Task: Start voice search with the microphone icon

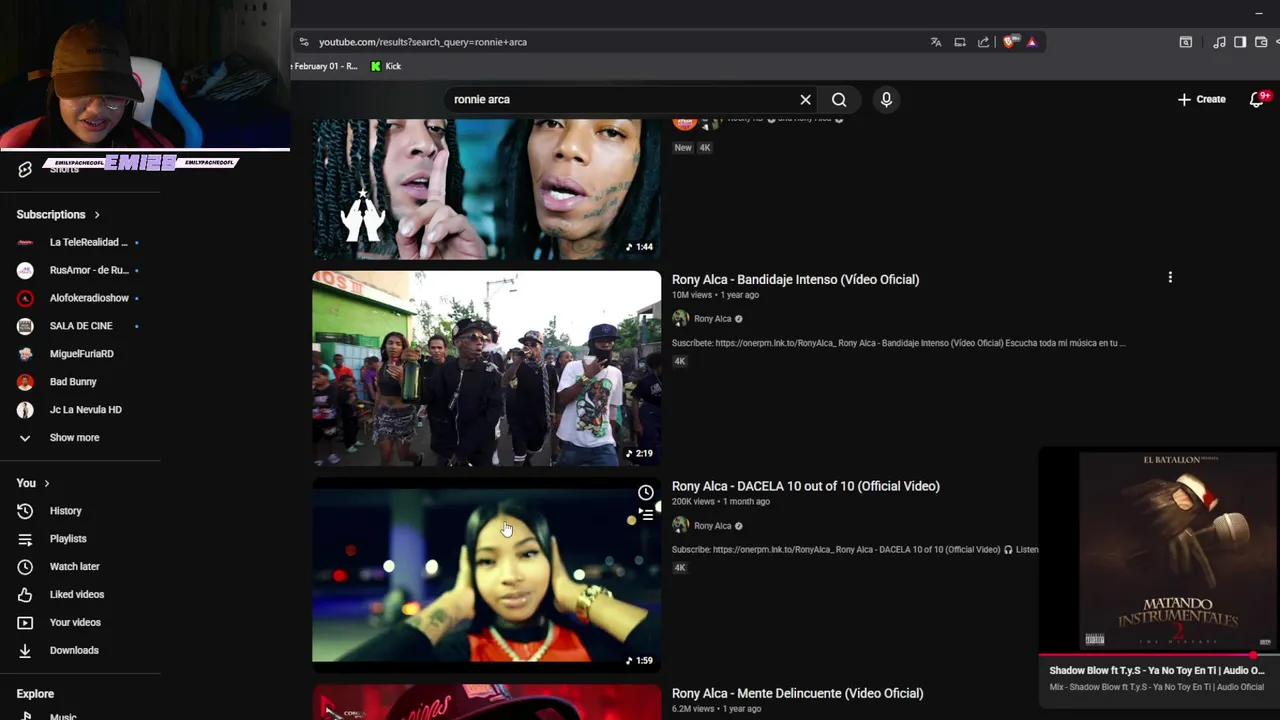Action: [x=886, y=99]
